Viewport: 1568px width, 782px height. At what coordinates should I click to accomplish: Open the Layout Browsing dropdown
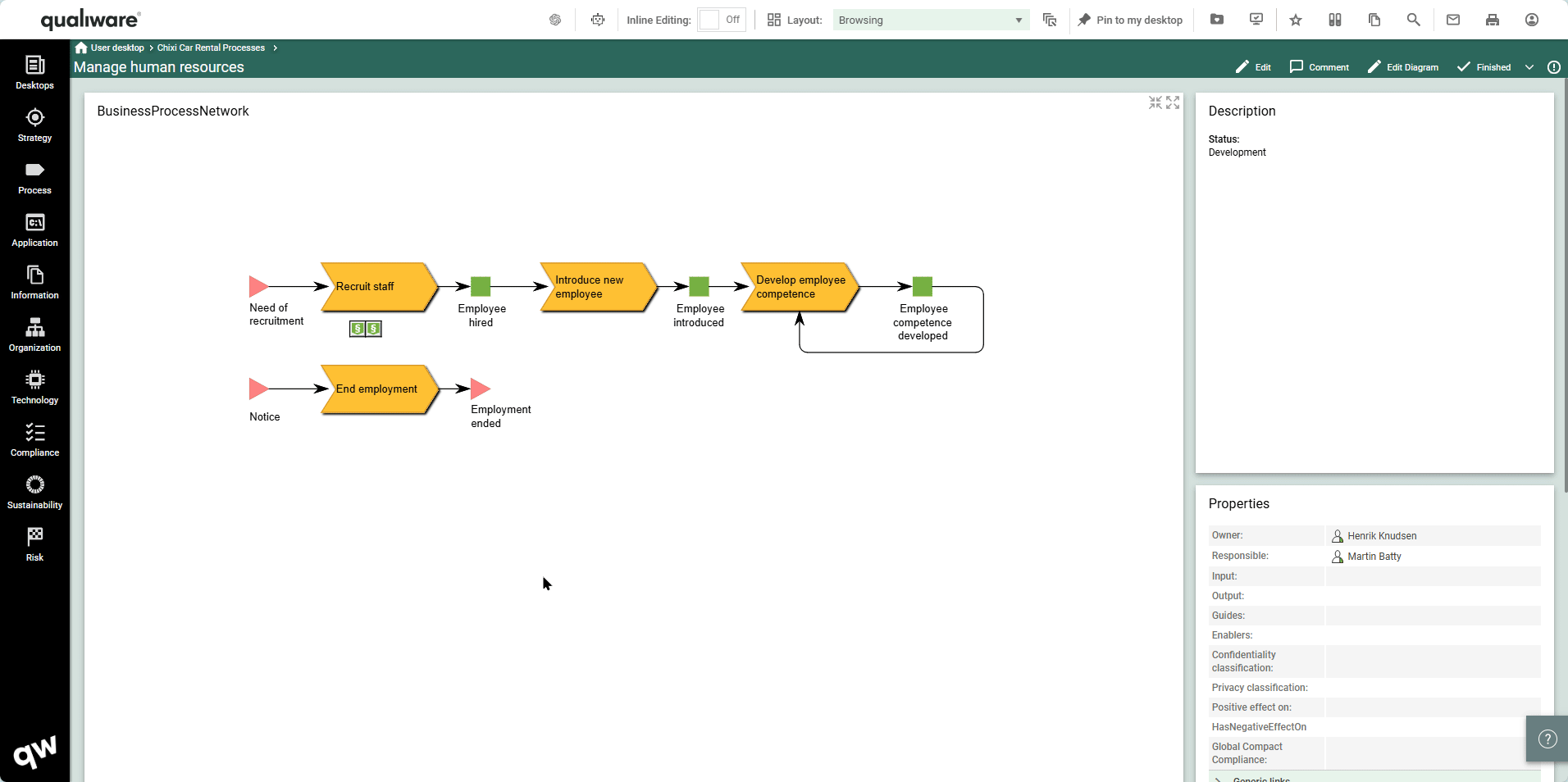click(930, 20)
